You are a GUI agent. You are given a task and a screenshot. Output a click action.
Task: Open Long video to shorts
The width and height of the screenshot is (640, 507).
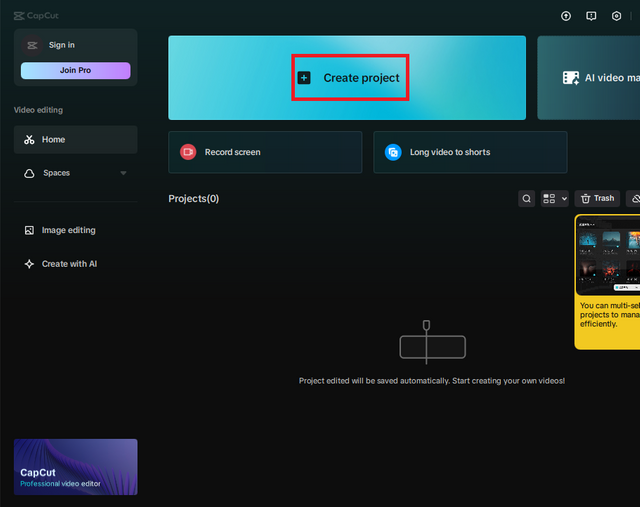tap(470, 152)
